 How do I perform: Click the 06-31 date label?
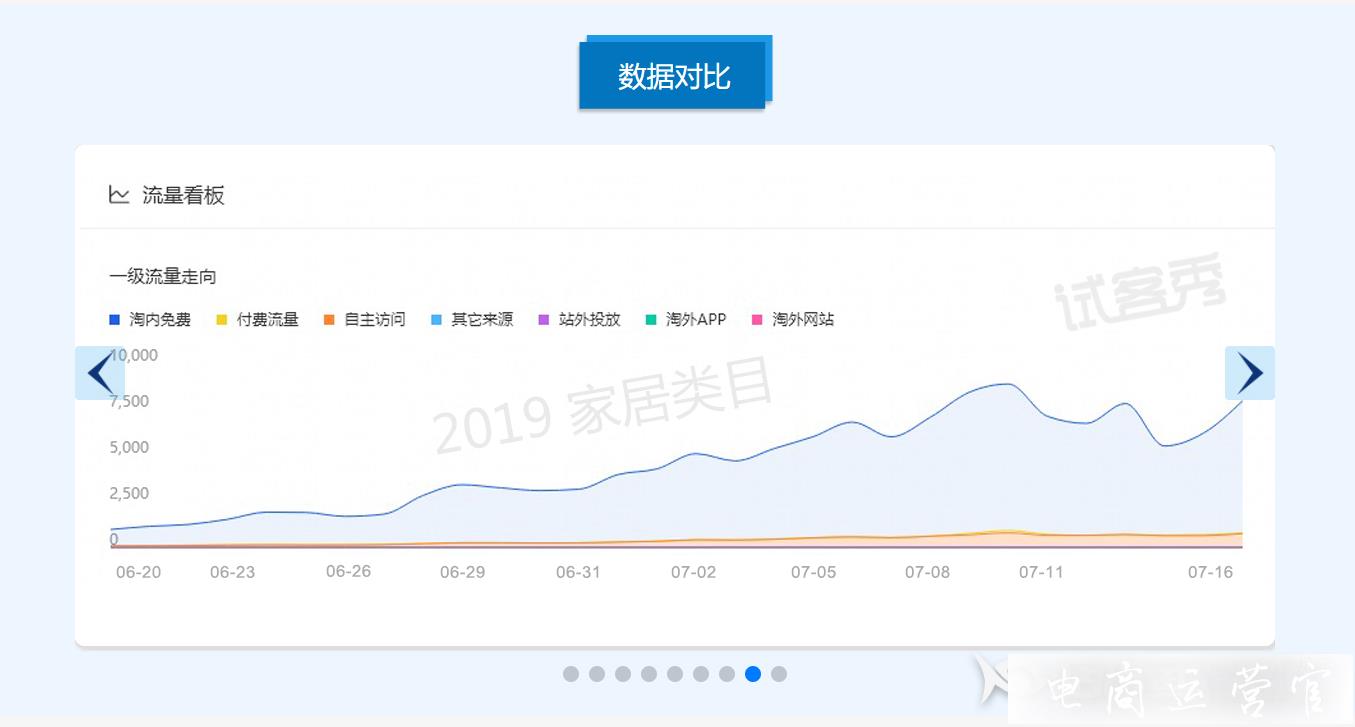click(x=578, y=572)
